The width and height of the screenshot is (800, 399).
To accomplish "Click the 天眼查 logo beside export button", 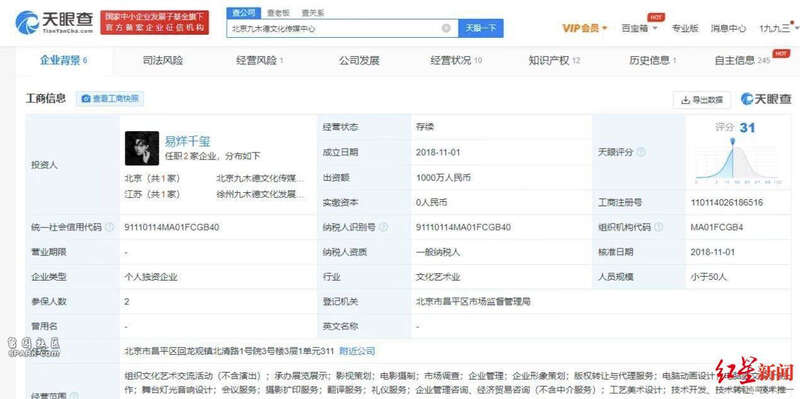I will [766, 99].
